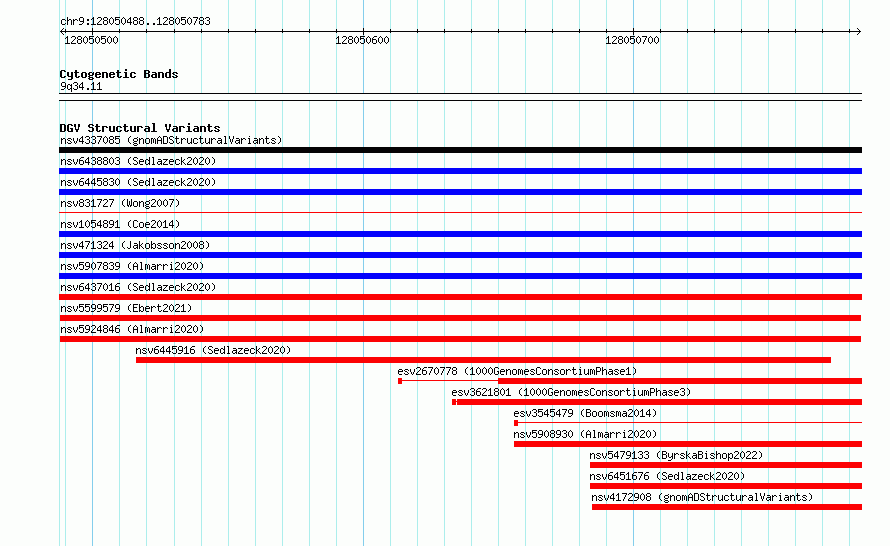Click the right arrow of the ruler
Screen dimensions: 890x546
tap(858, 31)
